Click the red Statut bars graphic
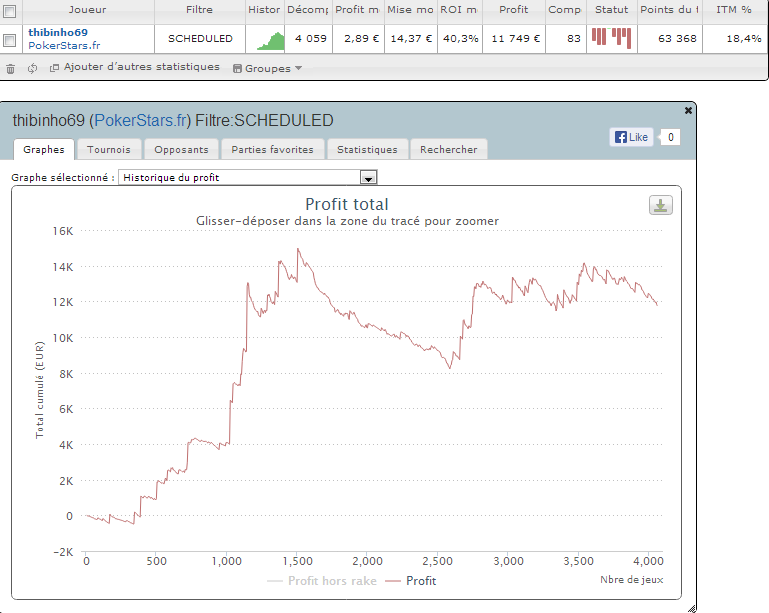 [x=612, y=38]
